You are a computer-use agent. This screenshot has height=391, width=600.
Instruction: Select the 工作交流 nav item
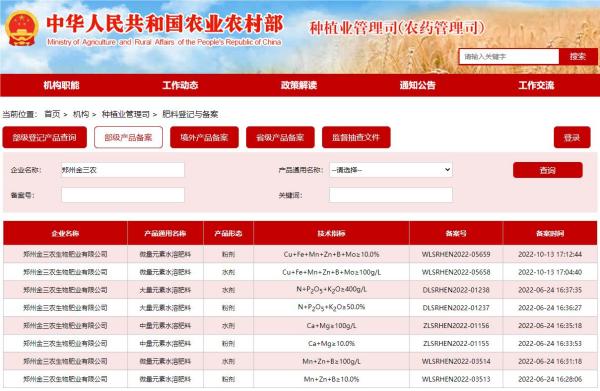coord(536,85)
